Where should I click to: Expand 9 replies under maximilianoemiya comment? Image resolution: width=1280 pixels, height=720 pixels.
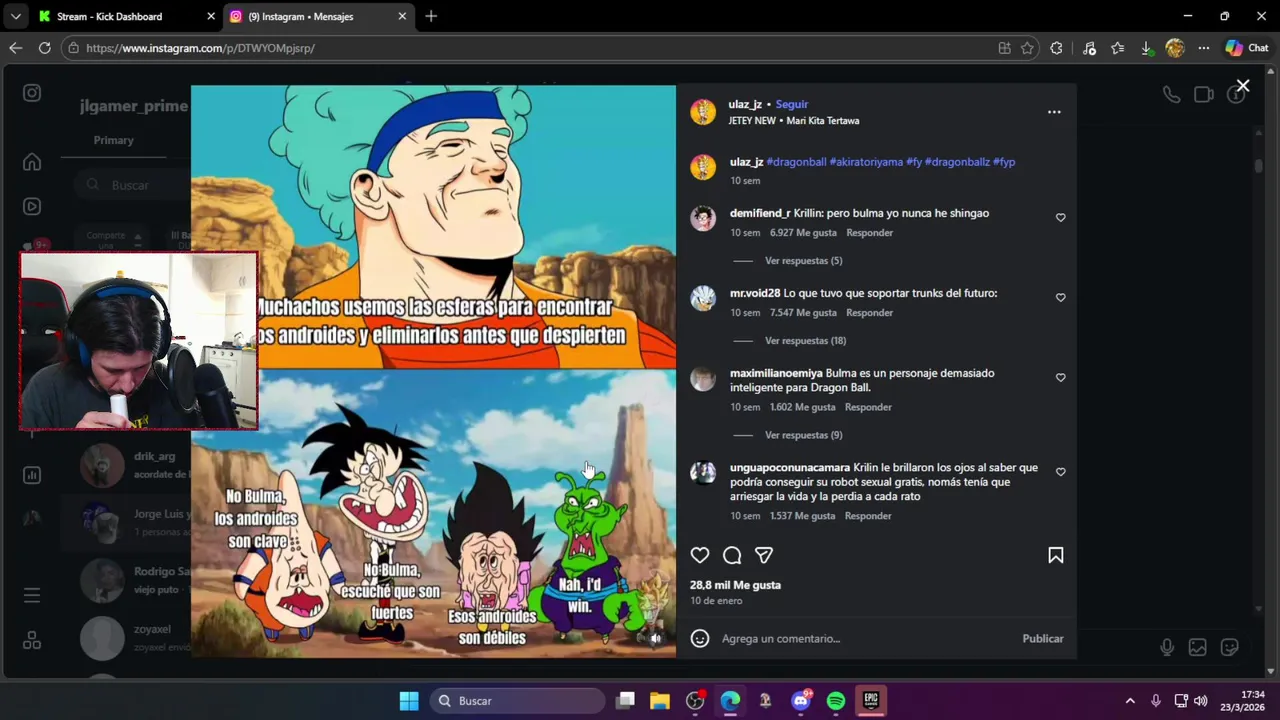click(803, 435)
